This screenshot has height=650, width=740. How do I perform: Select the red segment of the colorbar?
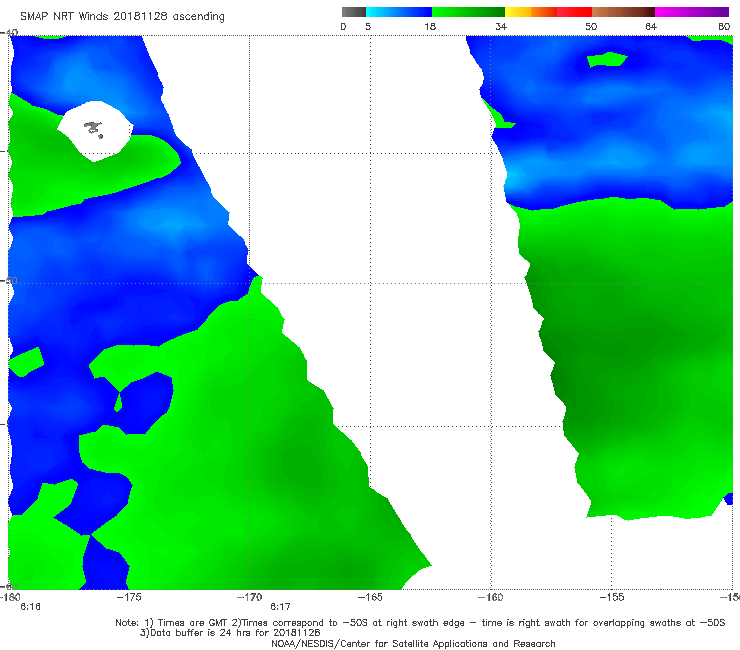574,12
